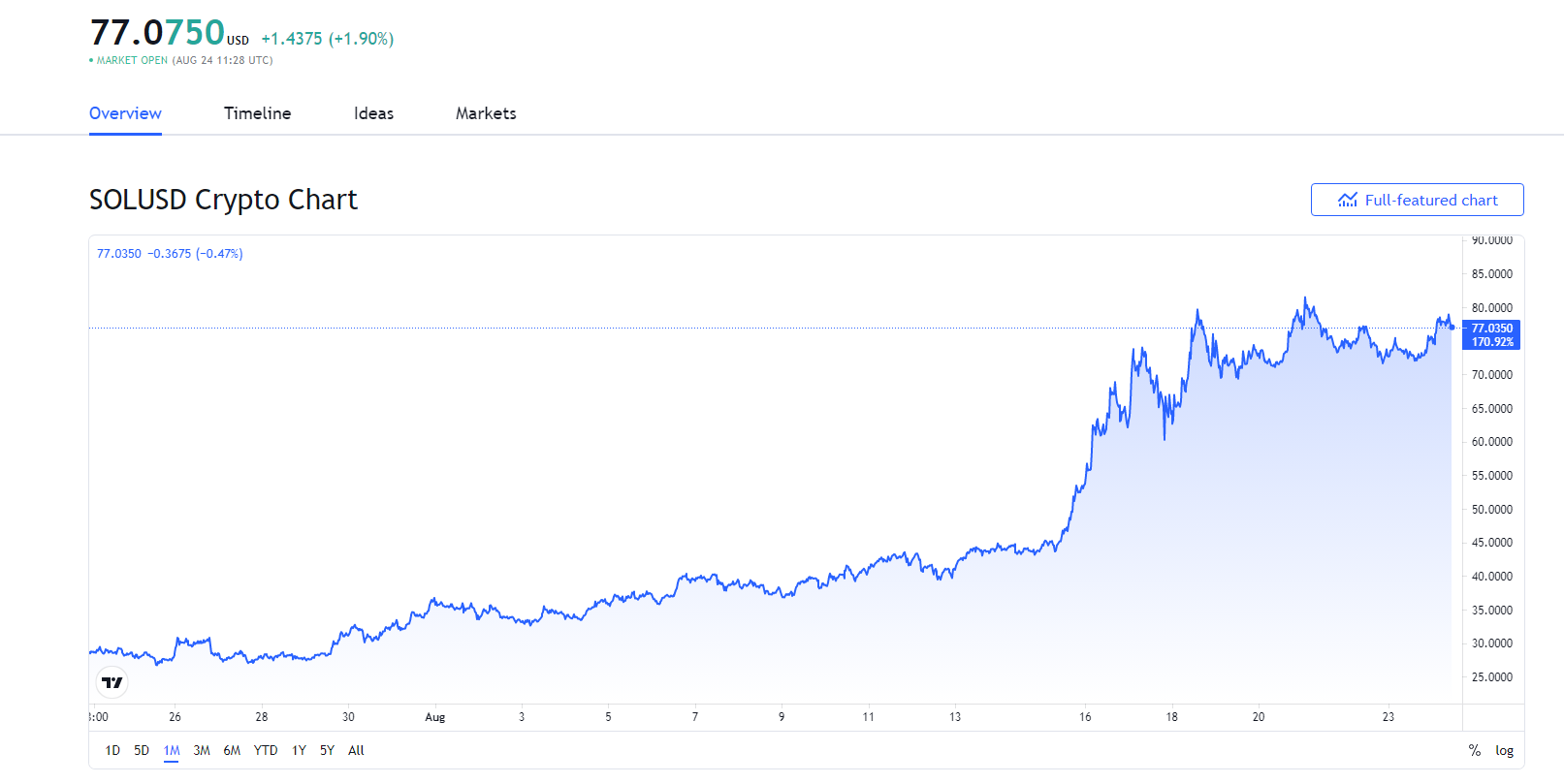
Task: Open the Ideas tab
Action: click(373, 113)
